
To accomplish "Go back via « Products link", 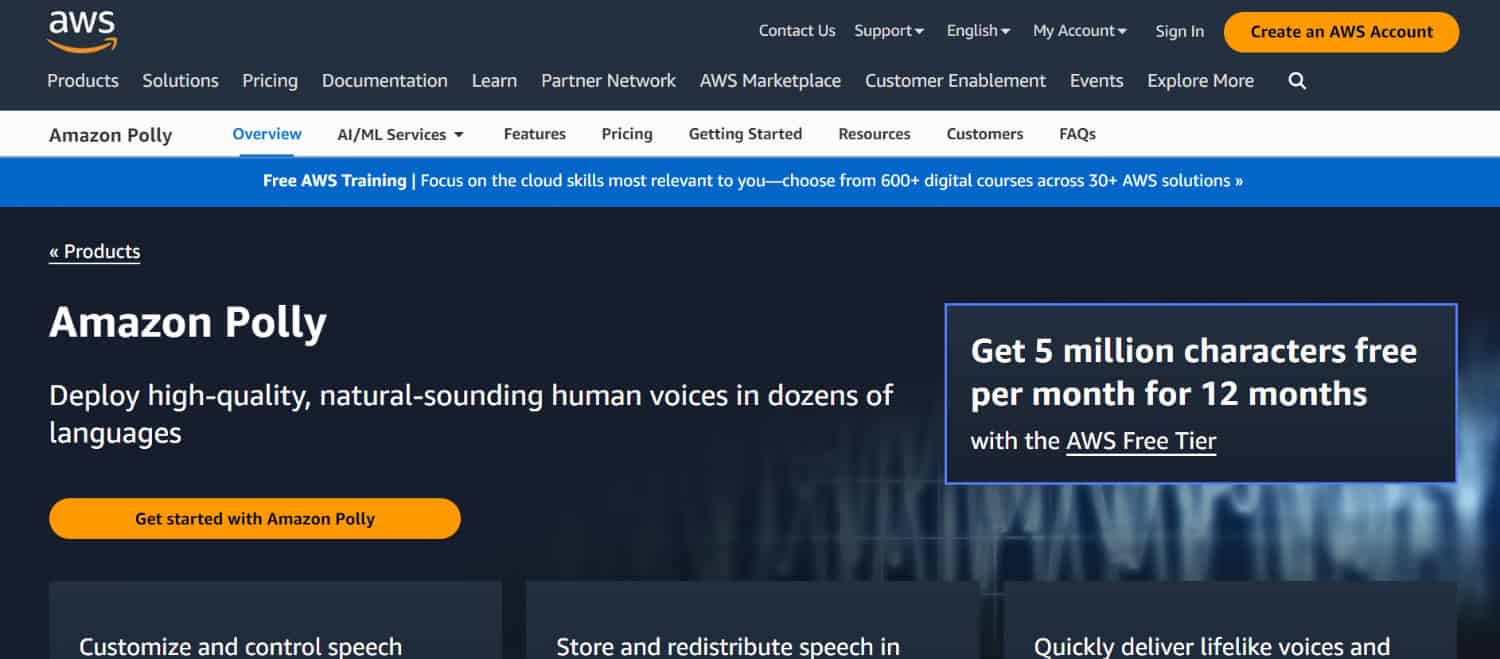I will coord(95,252).
